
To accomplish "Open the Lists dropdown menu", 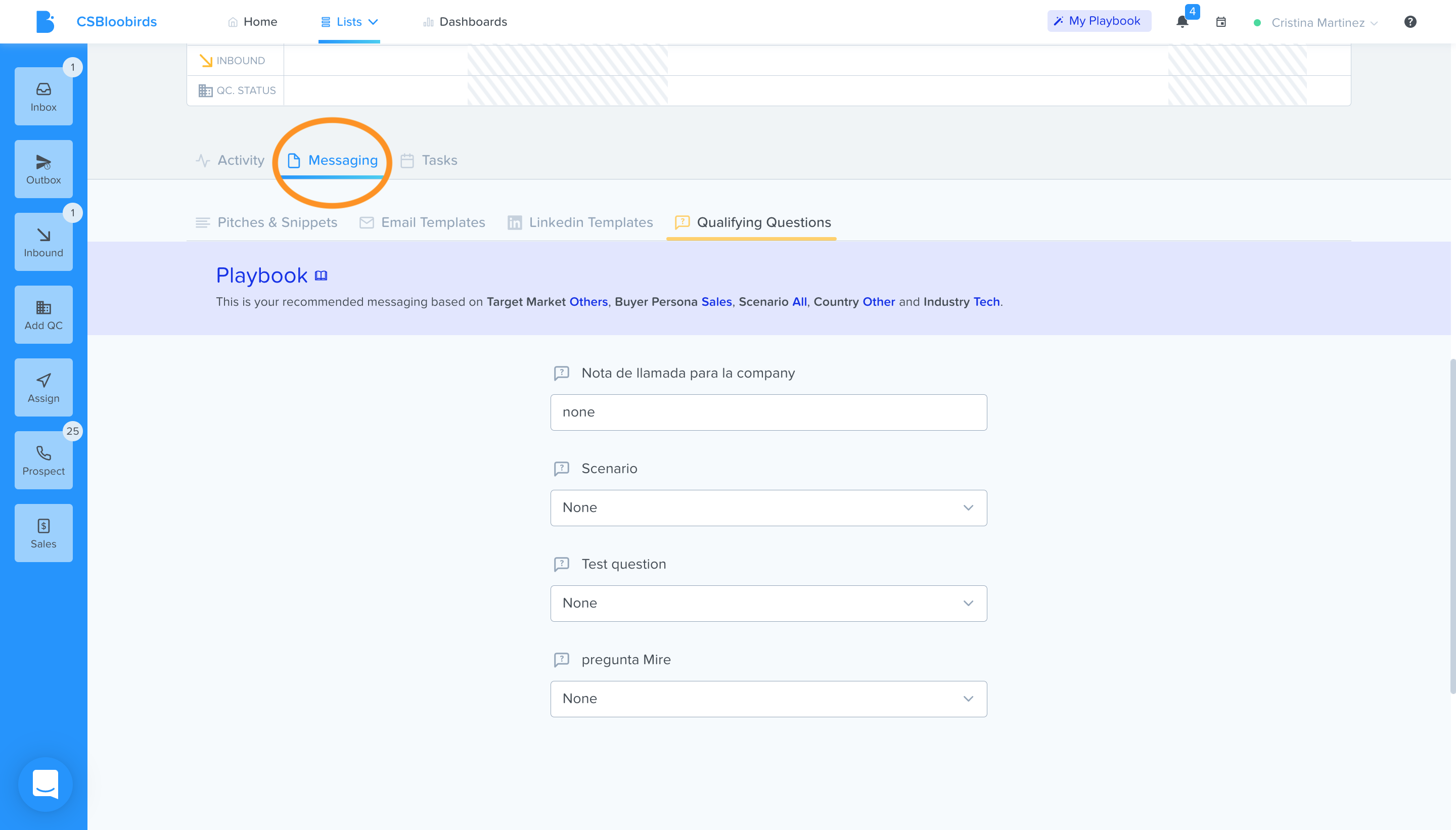I will click(349, 22).
